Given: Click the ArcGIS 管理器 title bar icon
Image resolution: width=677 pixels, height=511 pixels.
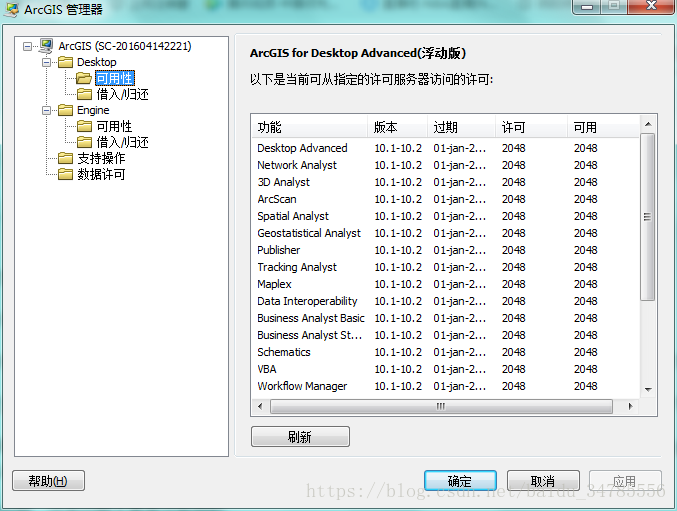Looking at the screenshot, I should click(11, 9).
